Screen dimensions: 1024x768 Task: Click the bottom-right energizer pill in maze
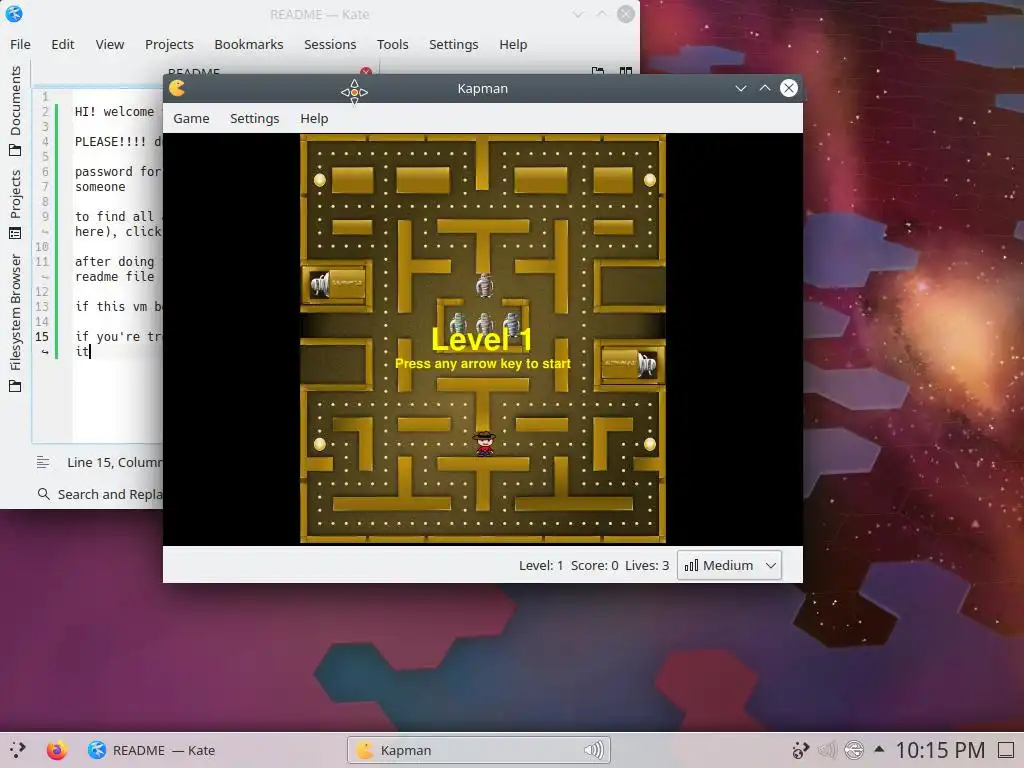click(650, 444)
